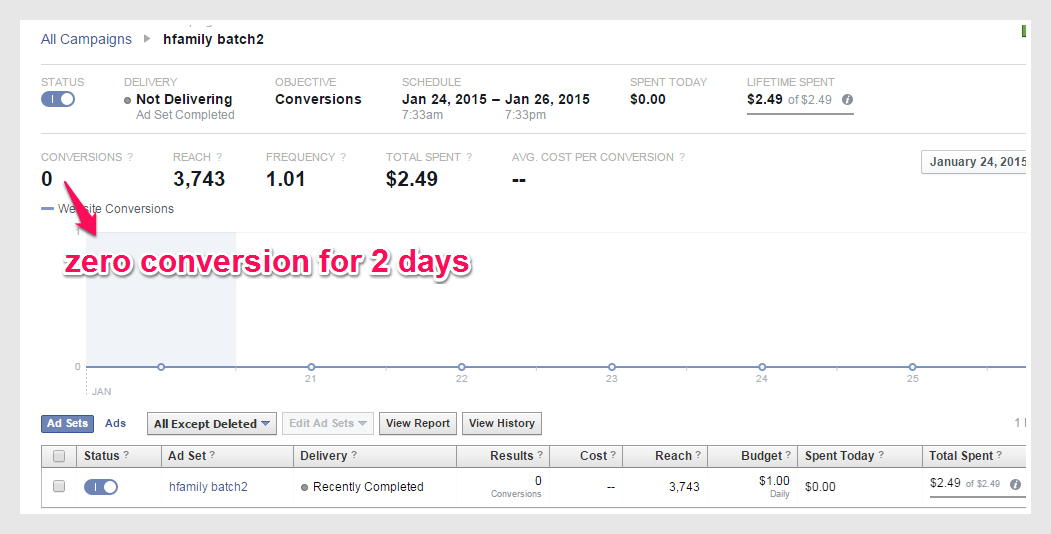Open the All Except Deleted dropdown
1051x534 pixels.
pyautogui.click(x=211, y=424)
